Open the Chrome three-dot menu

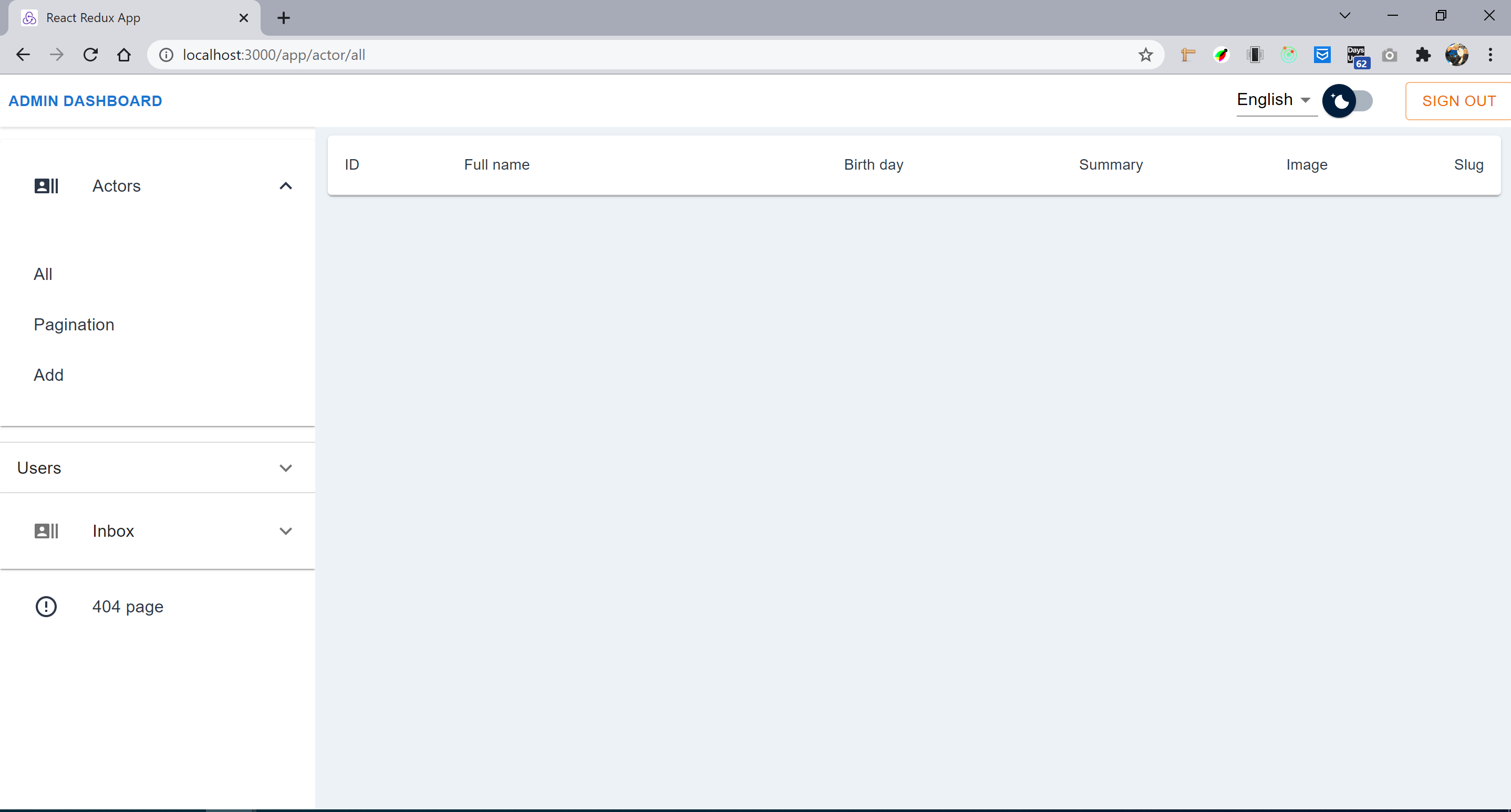[1490, 55]
